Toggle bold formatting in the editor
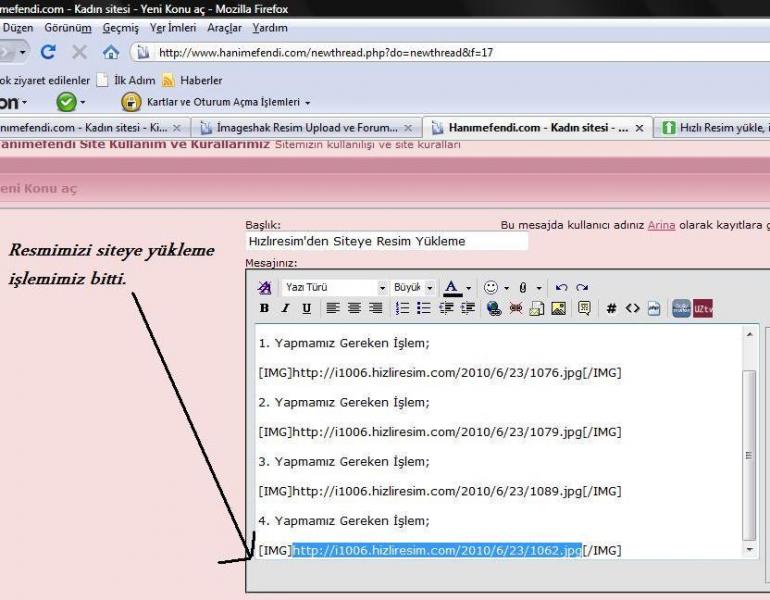Image resolution: width=770 pixels, height=600 pixels. coord(264,309)
